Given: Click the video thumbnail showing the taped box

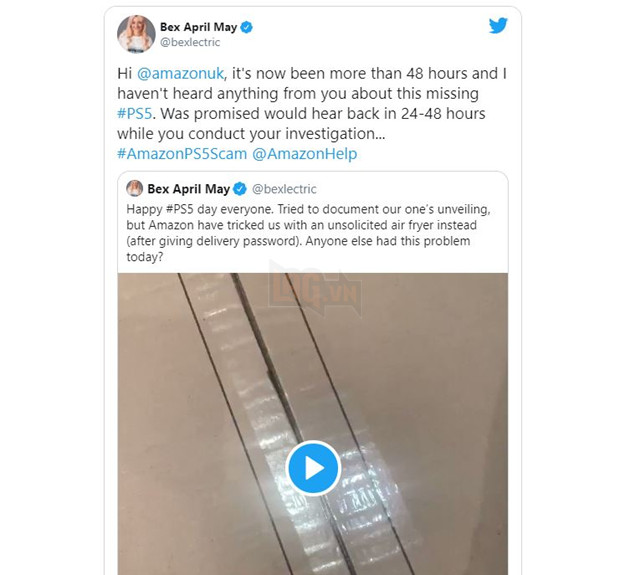Looking at the screenshot, I should (313, 424).
